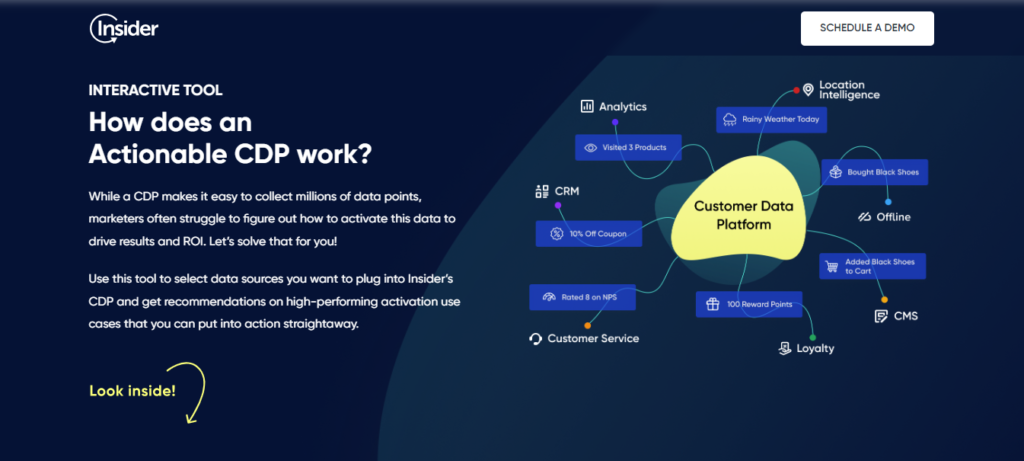
Task: Select the Visited 3 Products card
Action: (628, 148)
